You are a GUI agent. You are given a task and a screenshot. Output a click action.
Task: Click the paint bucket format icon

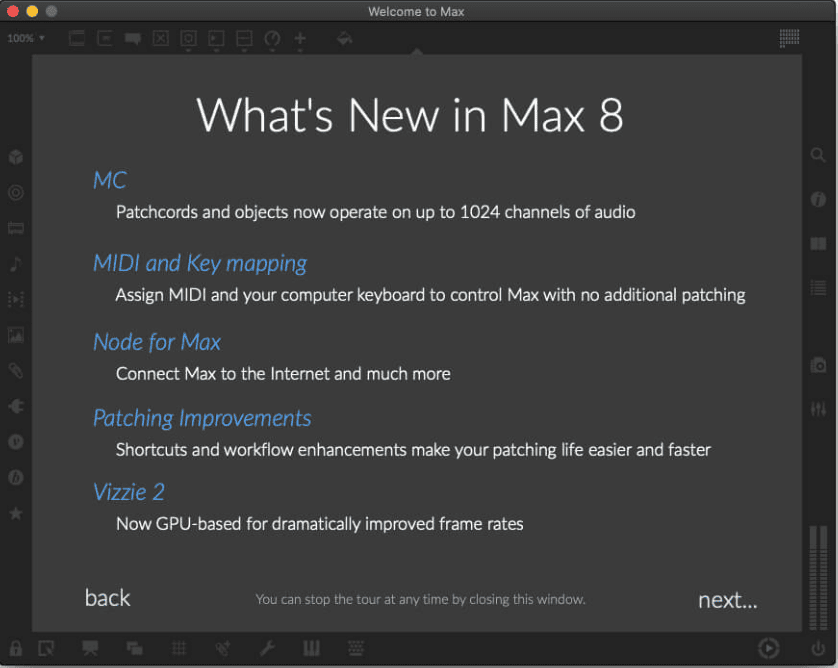pyautogui.click(x=344, y=38)
